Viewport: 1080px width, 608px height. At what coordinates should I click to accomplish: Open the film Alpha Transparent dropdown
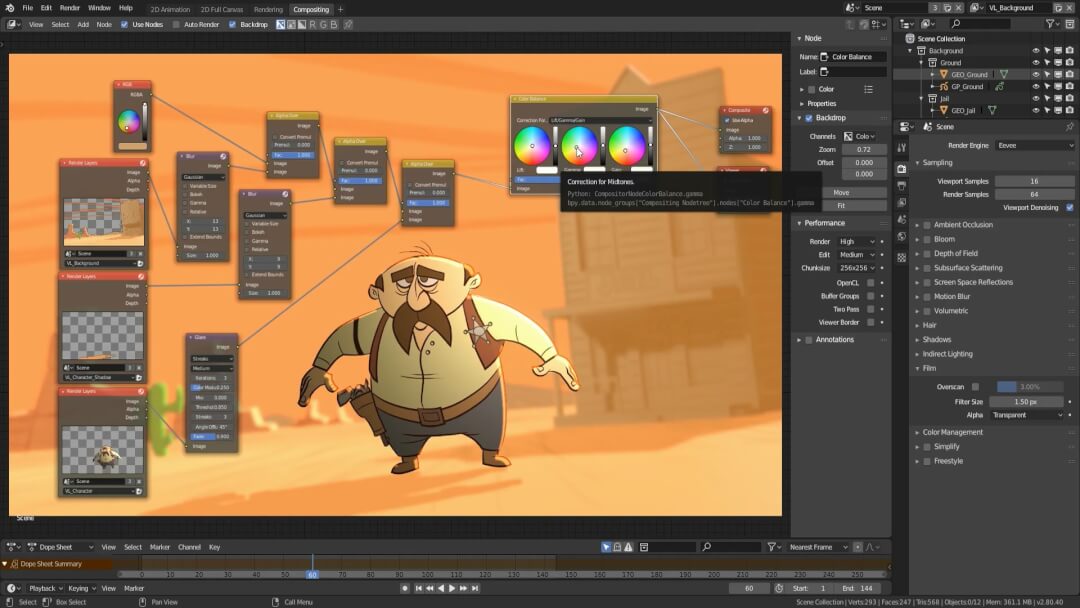(x=1027, y=415)
